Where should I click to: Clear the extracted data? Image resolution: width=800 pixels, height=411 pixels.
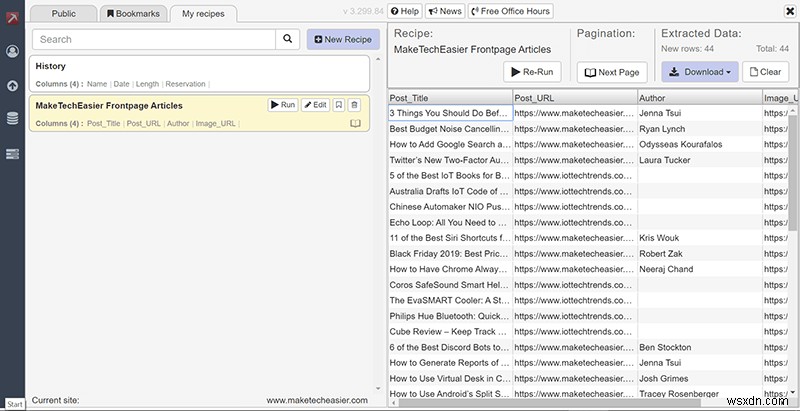click(765, 72)
